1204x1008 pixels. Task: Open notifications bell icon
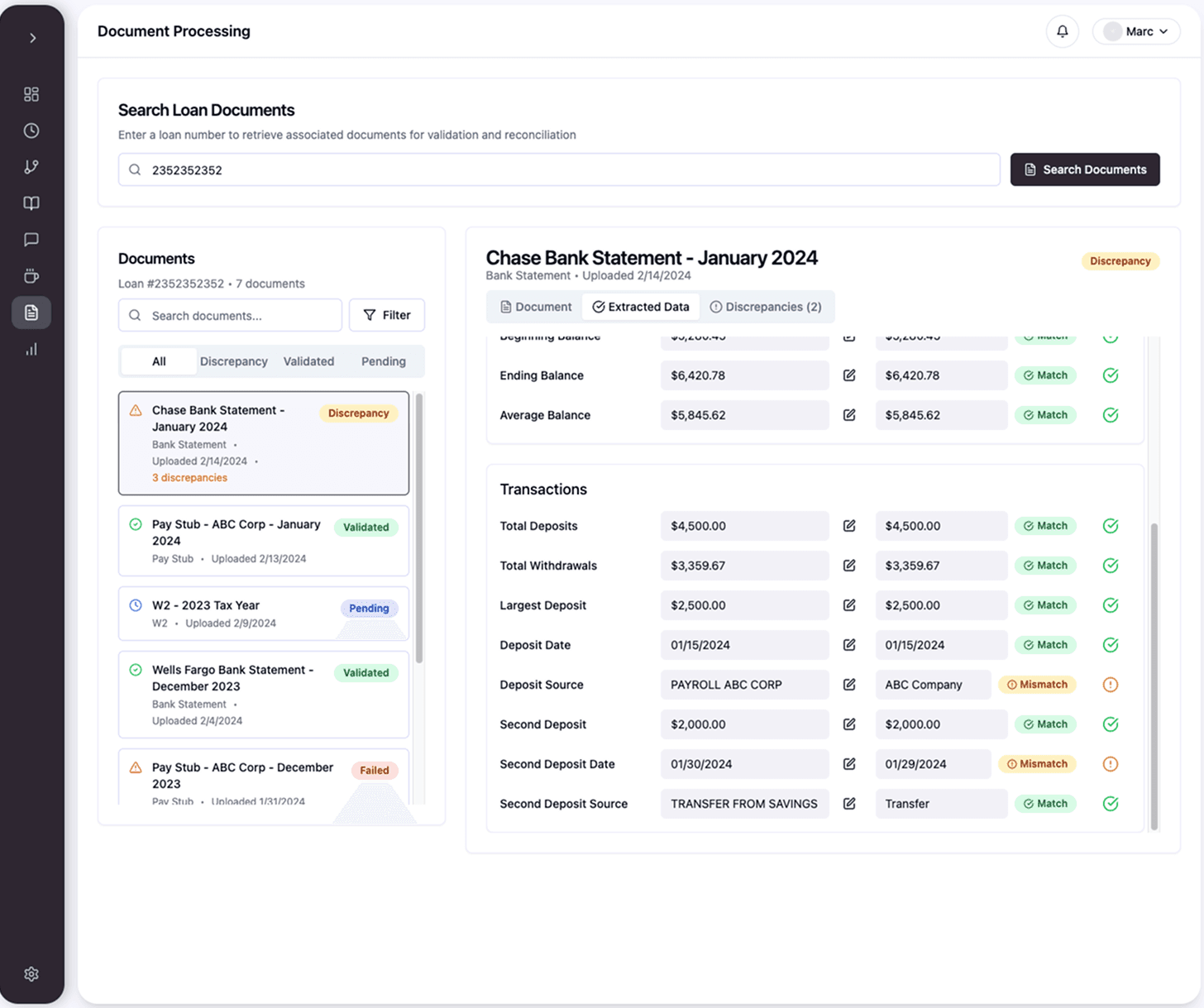pyautogui.click(x=1063, y=31)
